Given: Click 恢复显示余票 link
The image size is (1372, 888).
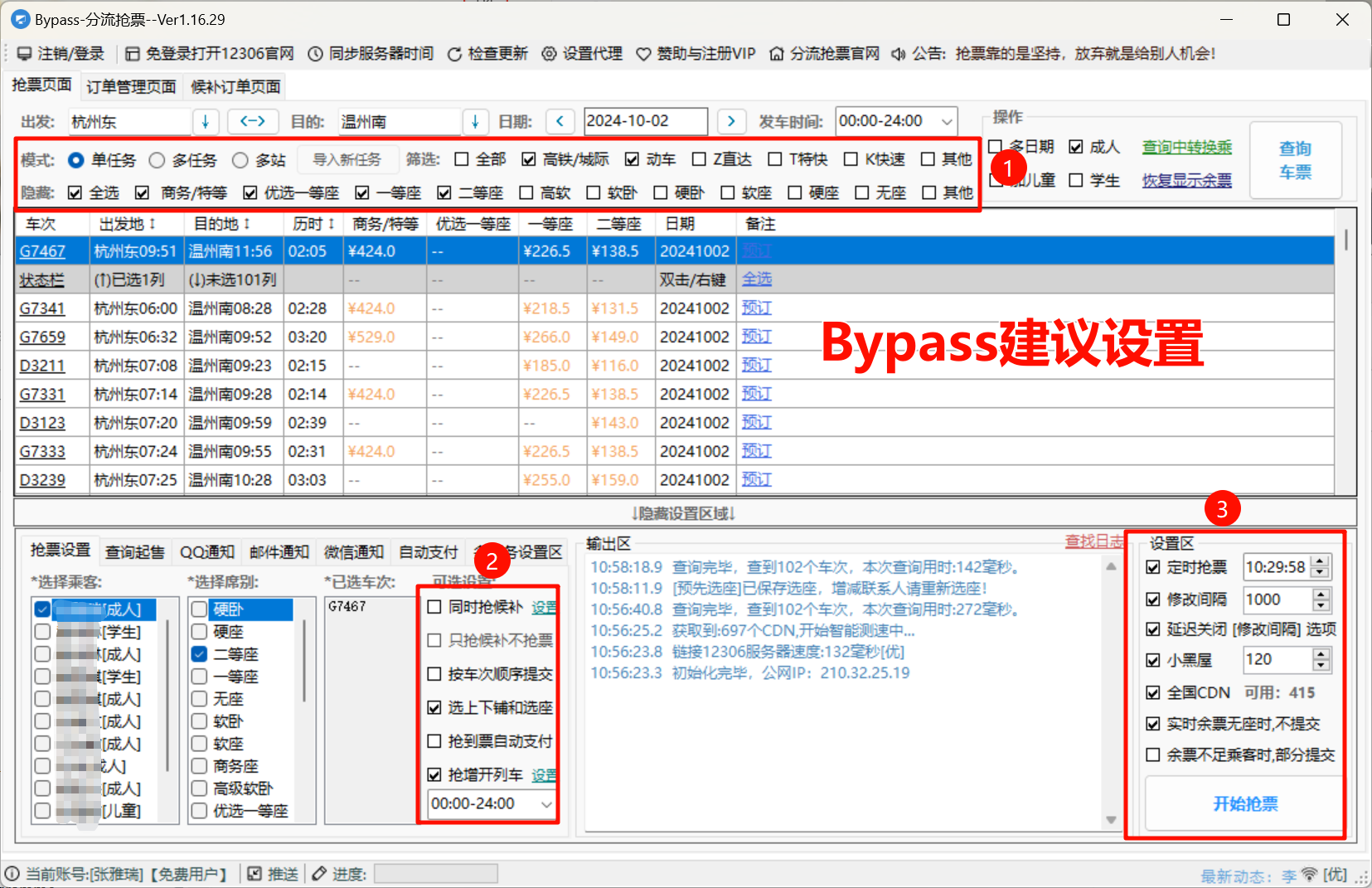Looking at the screenshot, I should click(x=1186, y=180).
